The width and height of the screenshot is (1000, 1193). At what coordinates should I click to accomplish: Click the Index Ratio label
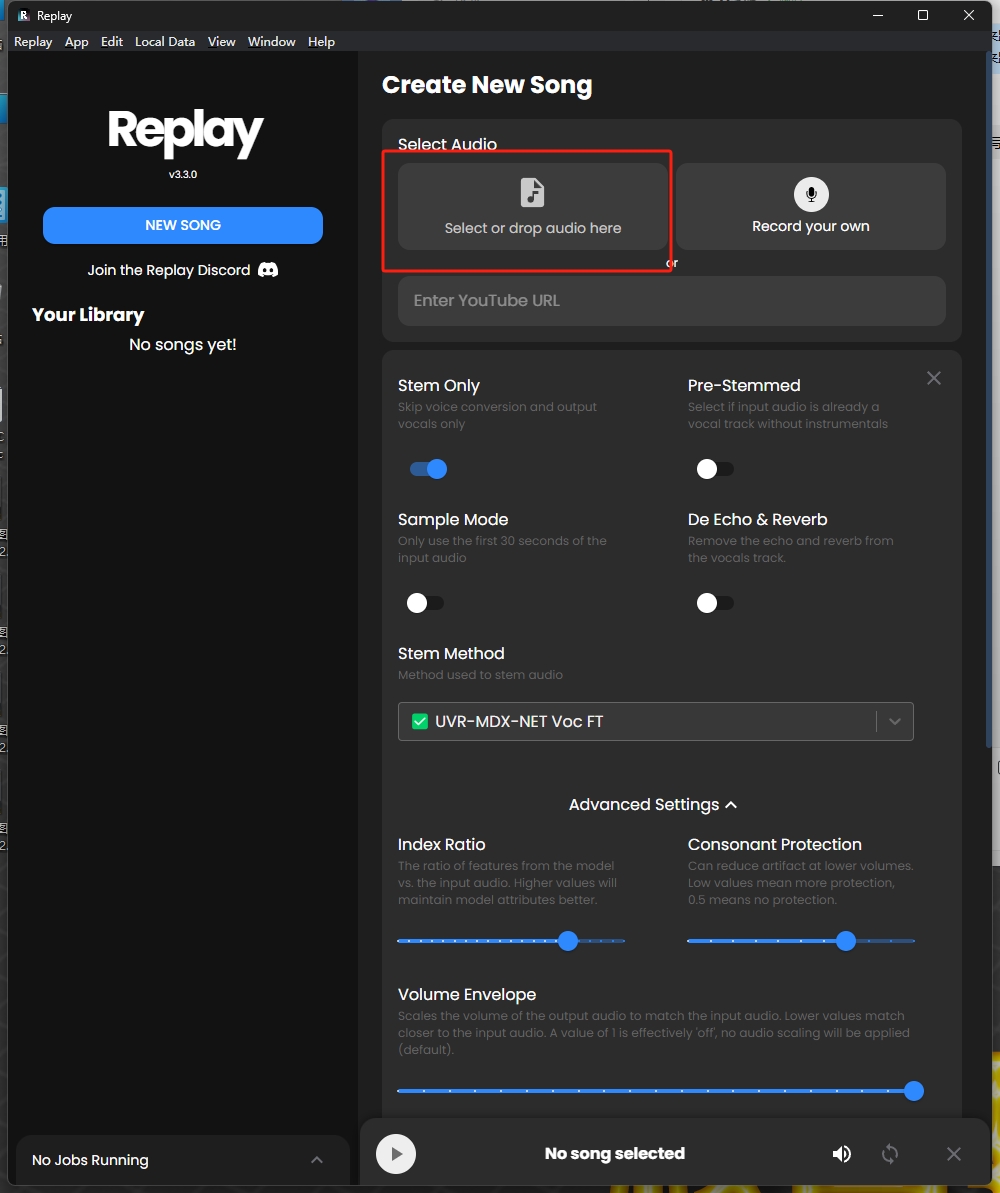point(441,845)
